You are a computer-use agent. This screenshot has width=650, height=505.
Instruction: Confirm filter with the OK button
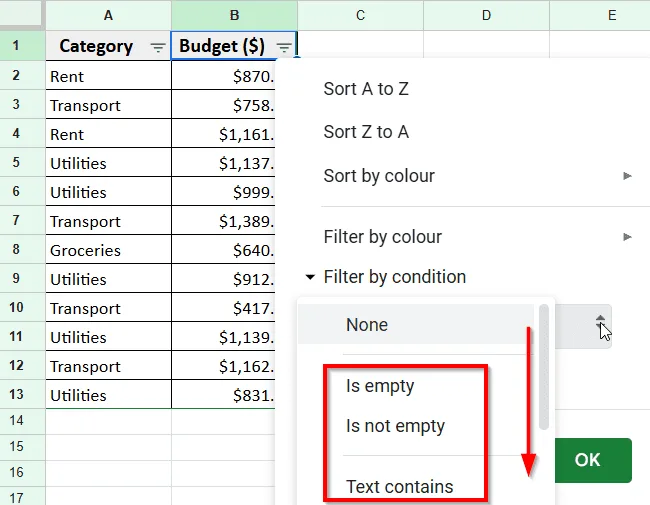593,460
